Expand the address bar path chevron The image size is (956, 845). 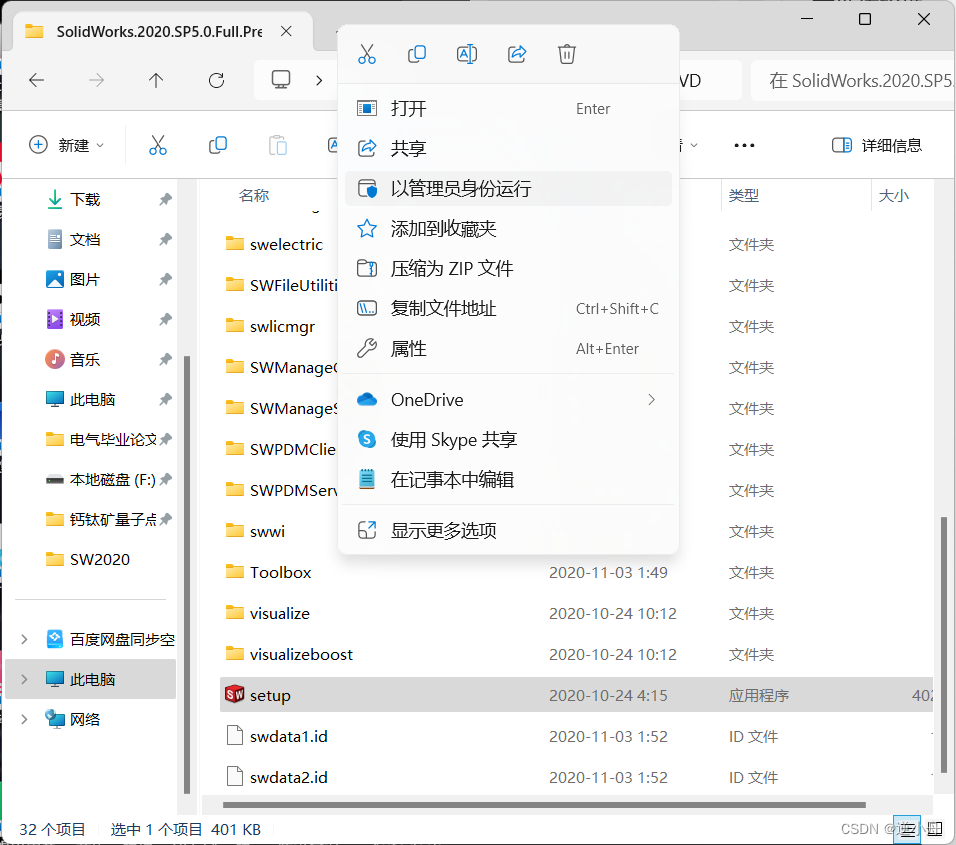(x=319, y=80)
